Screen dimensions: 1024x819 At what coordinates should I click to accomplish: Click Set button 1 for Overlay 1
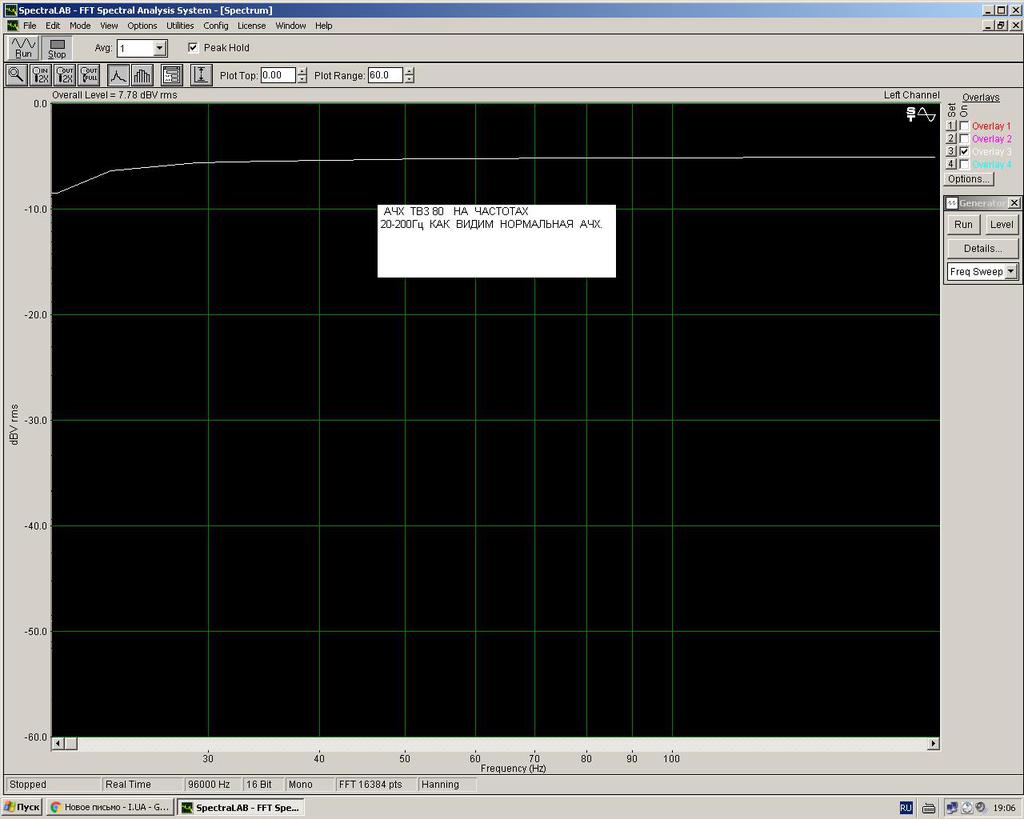(x=951, y=126)
